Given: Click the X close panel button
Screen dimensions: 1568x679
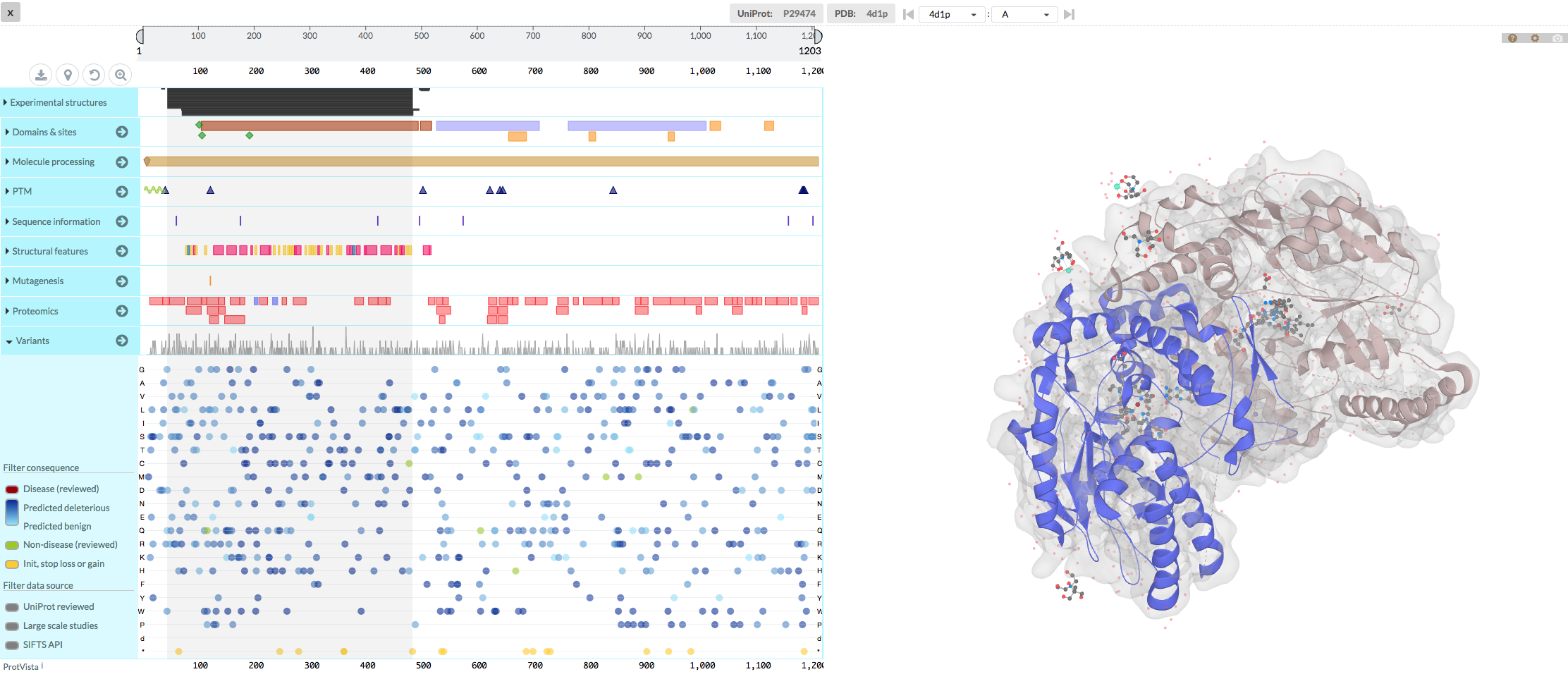Looking at the screenshot, I should pos(11,12).
